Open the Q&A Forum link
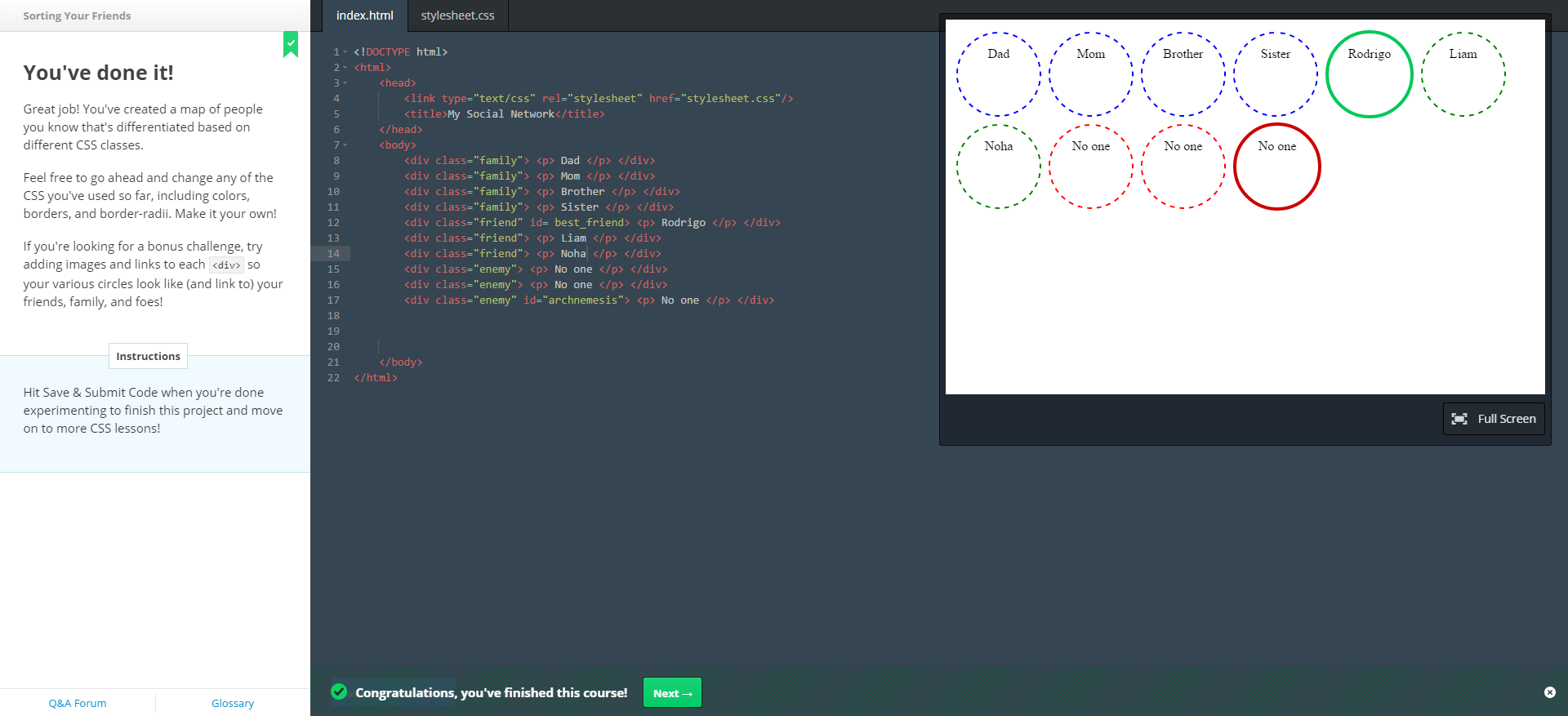The height and width of the screenshot is (716, 1568). (x=78, y=703)
